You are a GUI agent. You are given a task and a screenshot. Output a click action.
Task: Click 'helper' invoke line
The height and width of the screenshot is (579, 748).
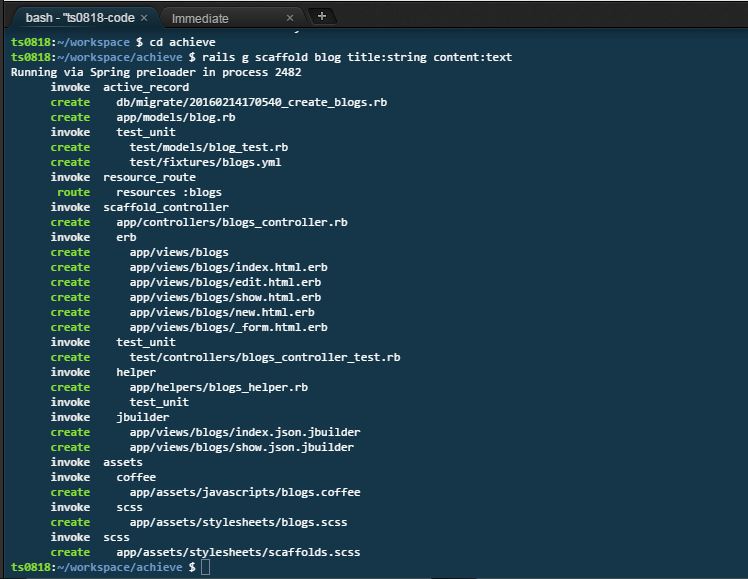[136, 372]
